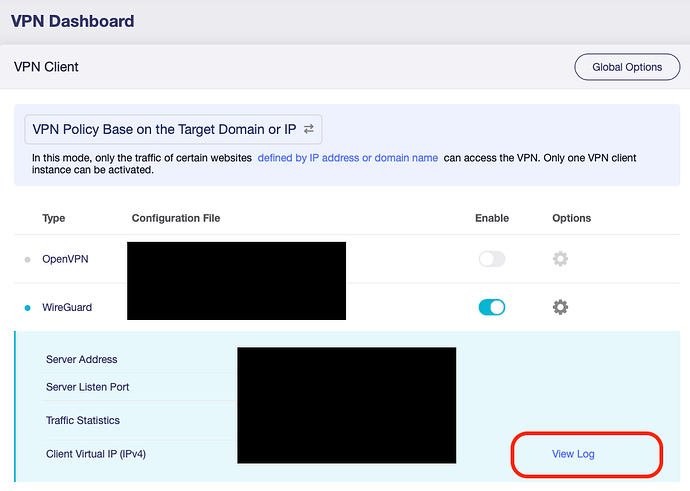Viewport: 690px width, 491px height.
Task: Click the Options column header
Action: (572, 218)
